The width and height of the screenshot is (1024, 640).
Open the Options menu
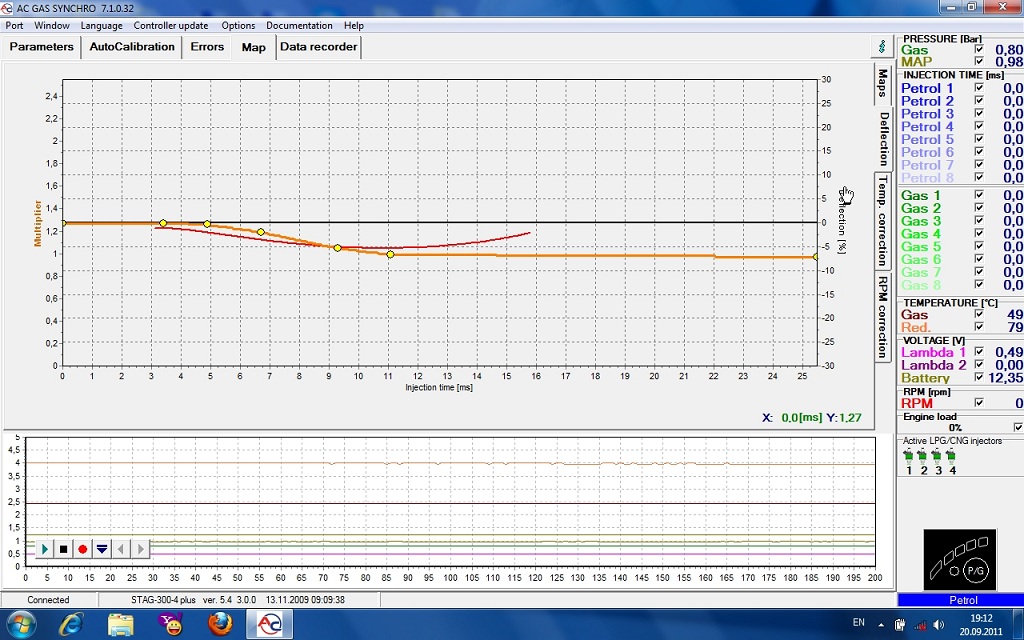click(238, 25)
